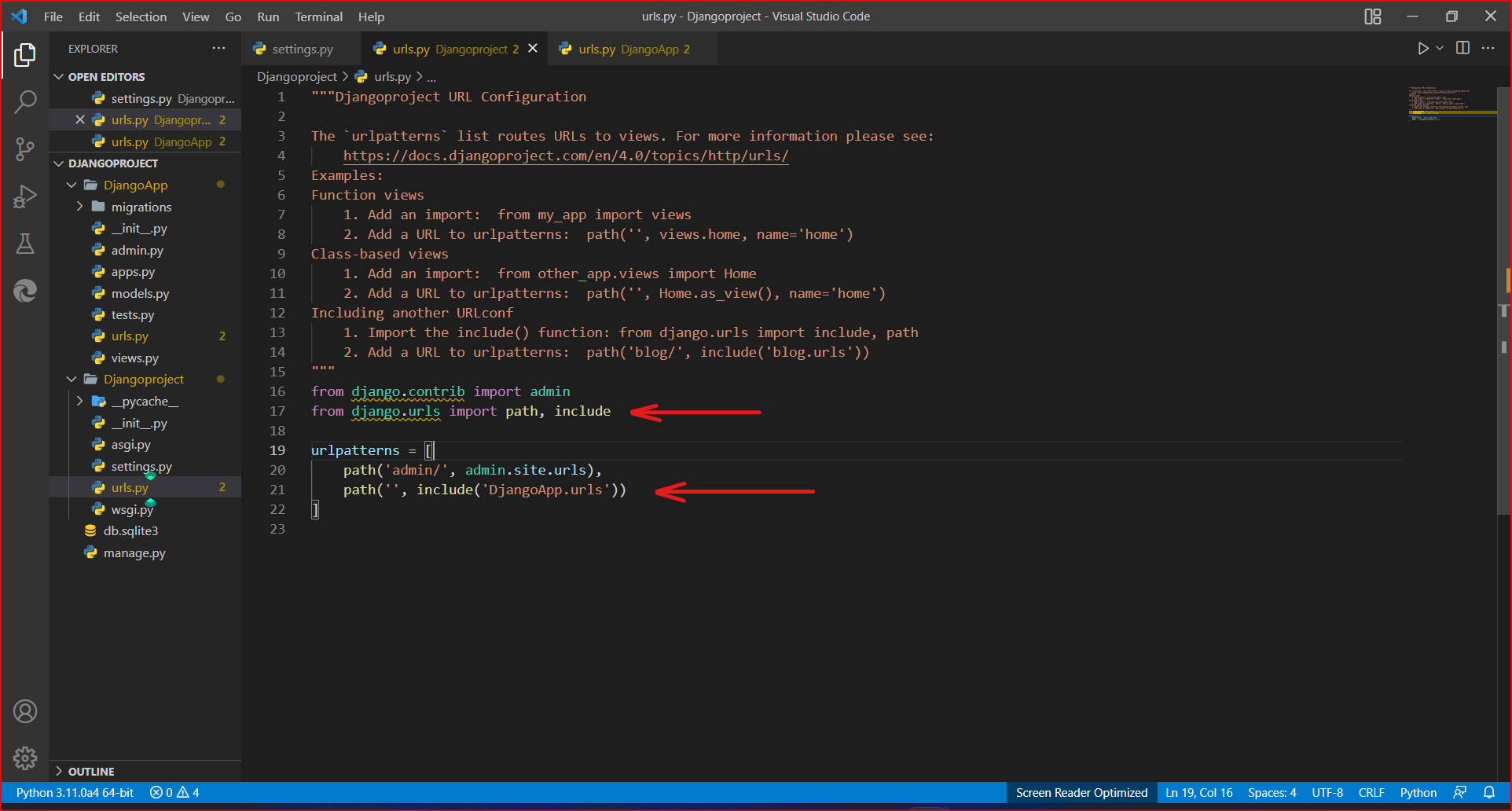The width and height of the screenshot is (1512, 811).
Task: Open the Run menu
Action: point(268,17)
